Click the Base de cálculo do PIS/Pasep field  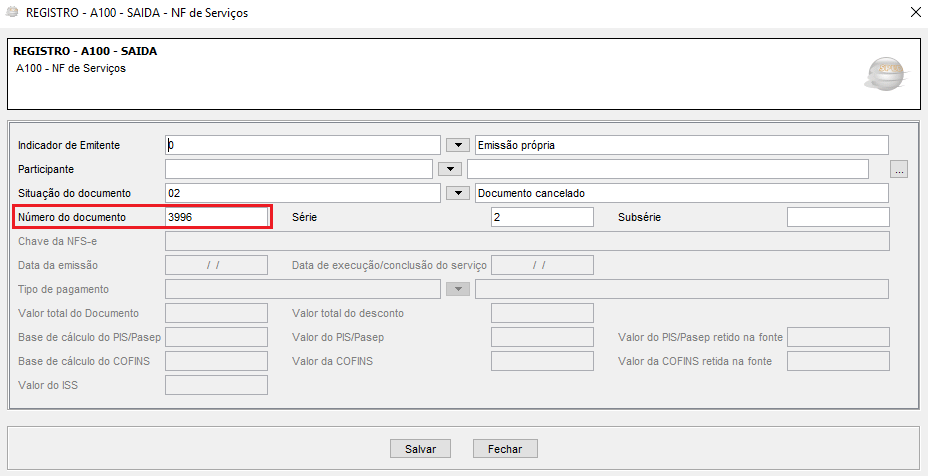click(x=217, y=337)
